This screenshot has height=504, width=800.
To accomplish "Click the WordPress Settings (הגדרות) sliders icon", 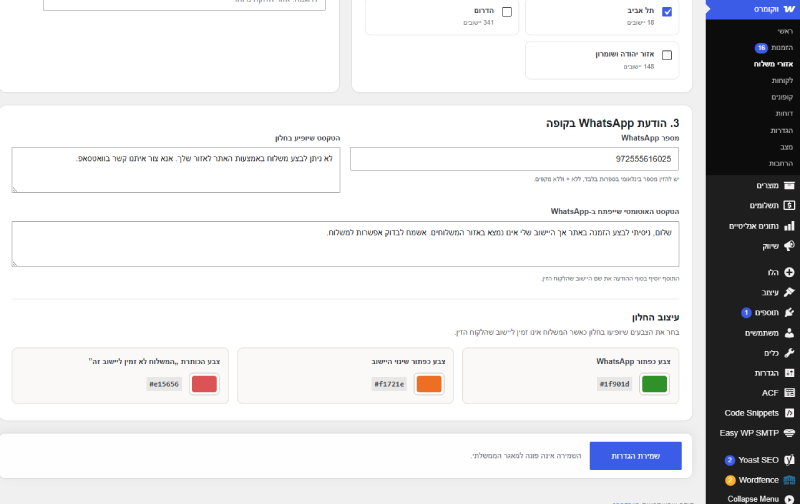I will coord(789,373).
